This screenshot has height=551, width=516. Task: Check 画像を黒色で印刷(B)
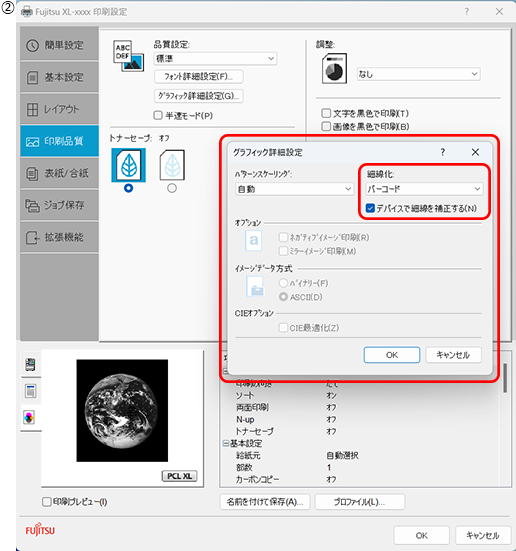click(x=326, y=126)
